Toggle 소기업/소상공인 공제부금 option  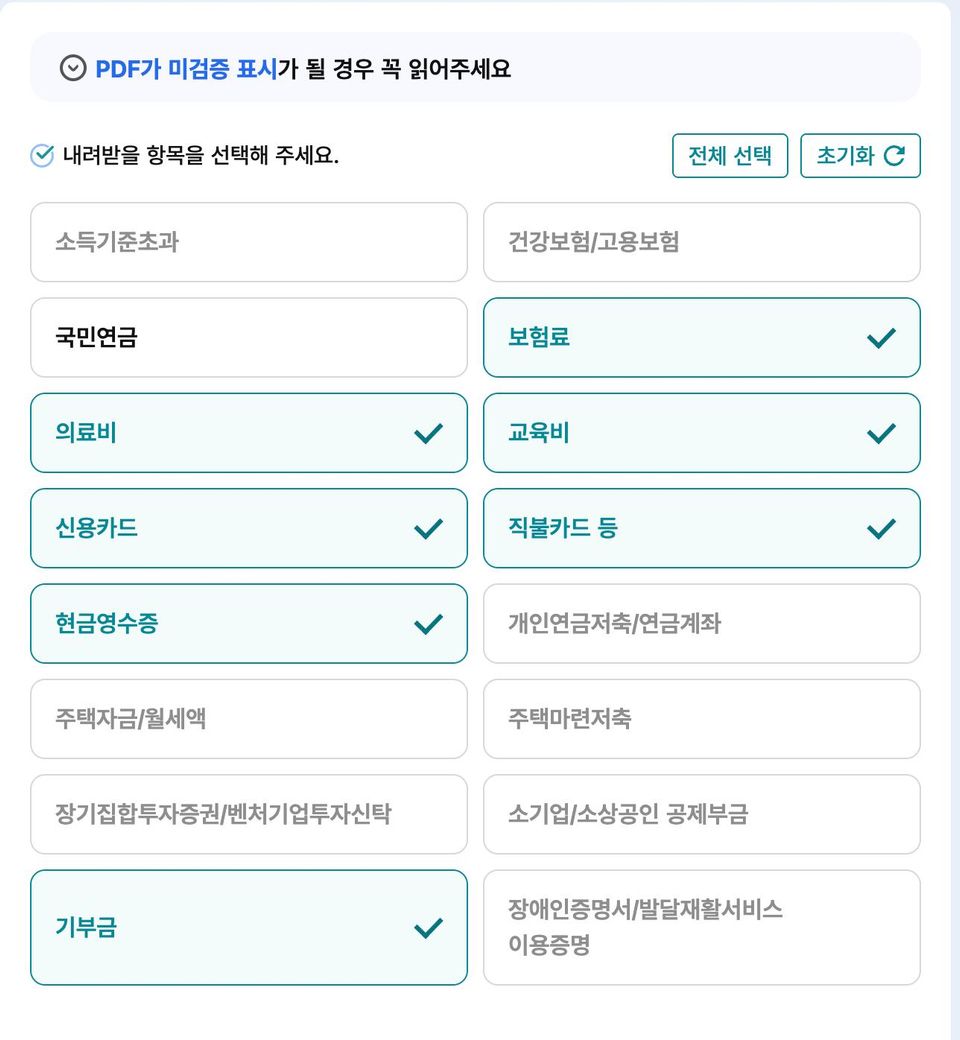[x=701, y=814]
